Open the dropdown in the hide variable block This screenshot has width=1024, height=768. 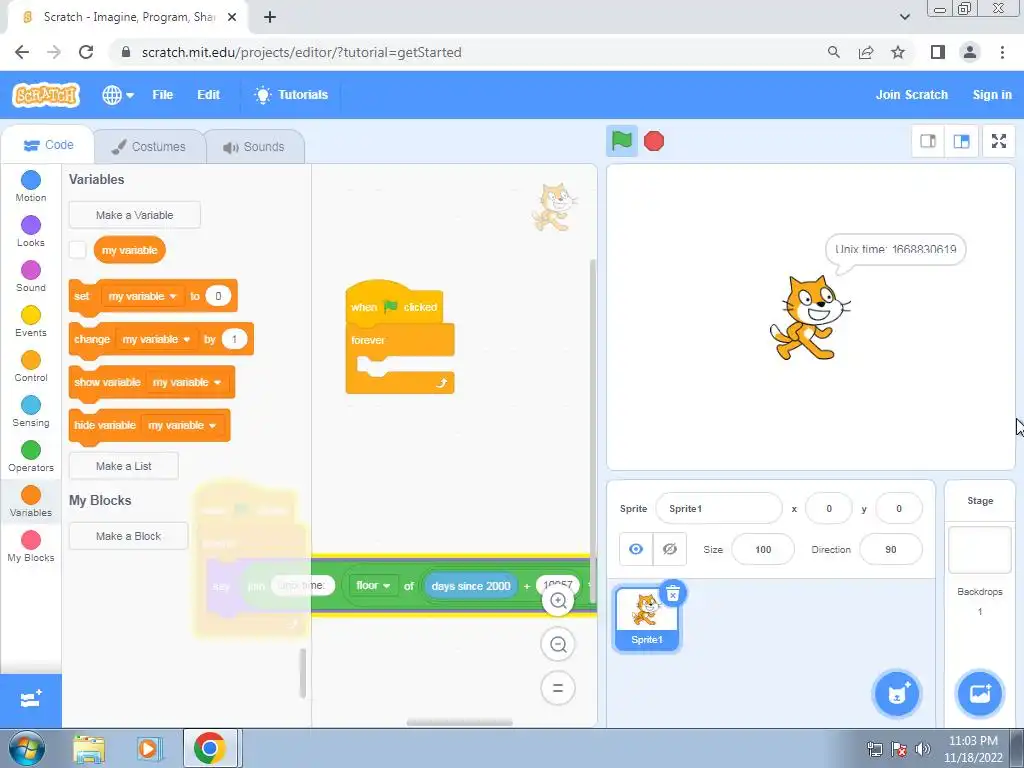click(182, 425)
